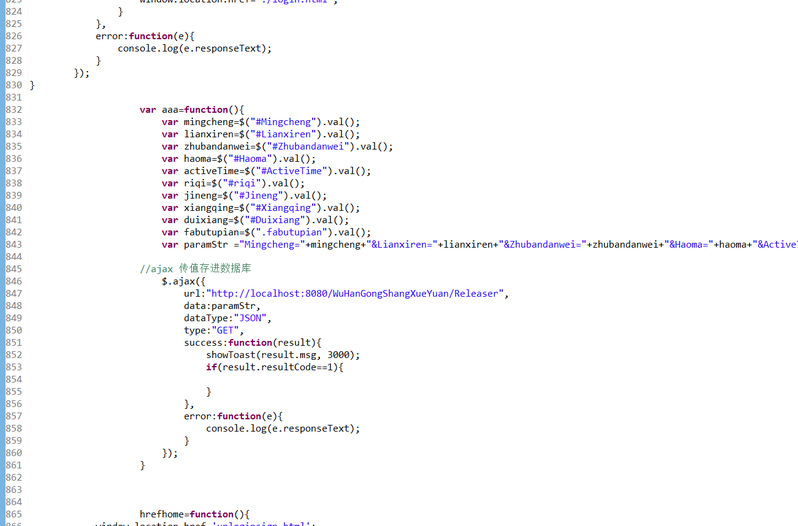Click 'data:paramStr,' line
Image resolution: width=798 pixels, height=526 pixels.
(x=222, y=306)
